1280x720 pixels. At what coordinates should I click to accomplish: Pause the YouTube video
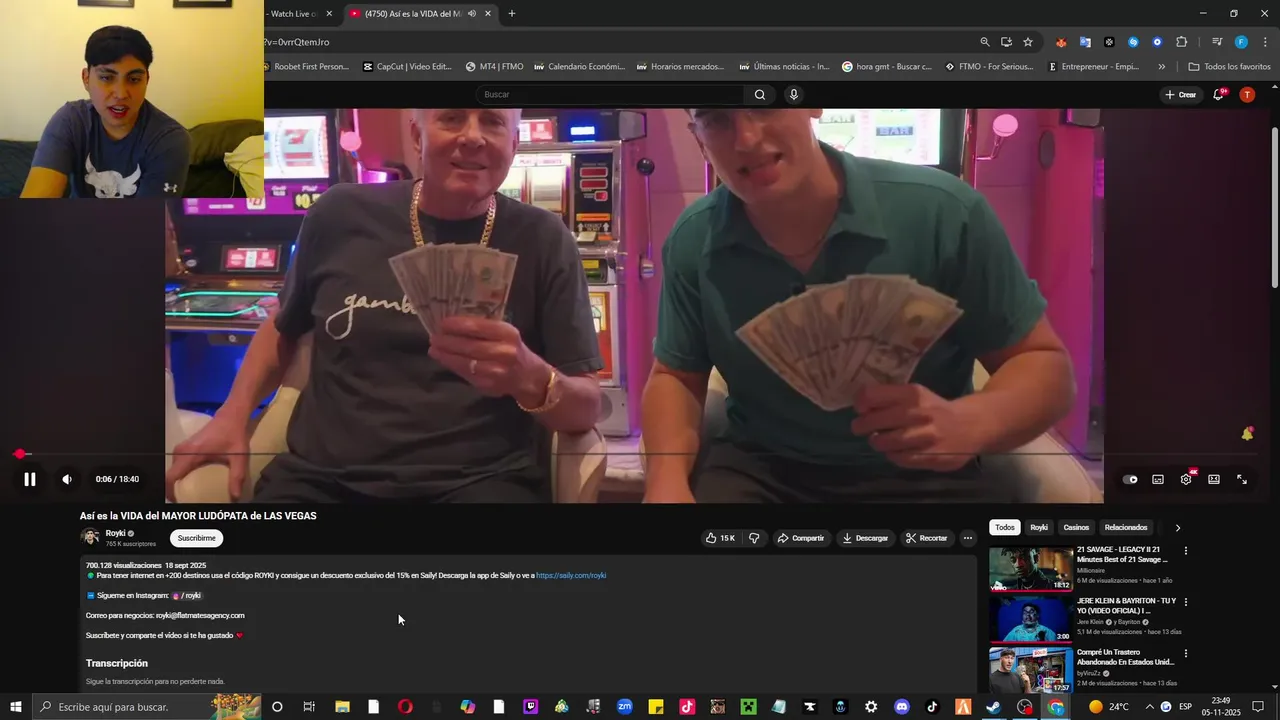tap(30, 479)
